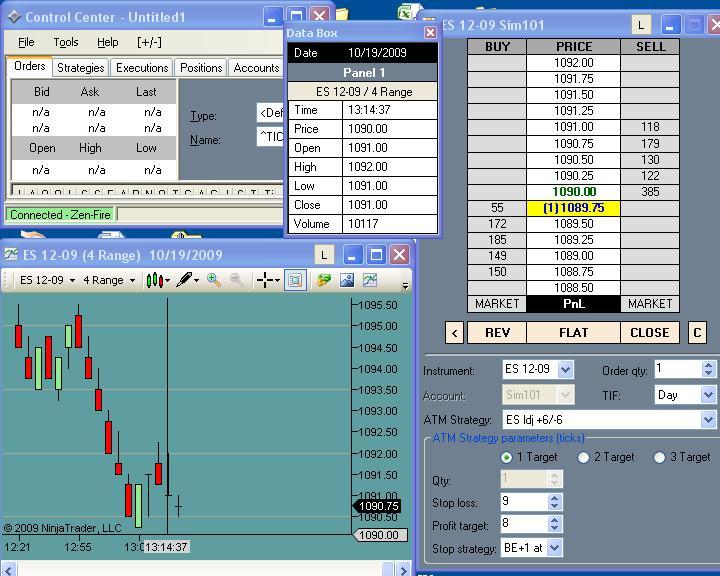Click the chart scrollbar right arrow

coord(403,570)
